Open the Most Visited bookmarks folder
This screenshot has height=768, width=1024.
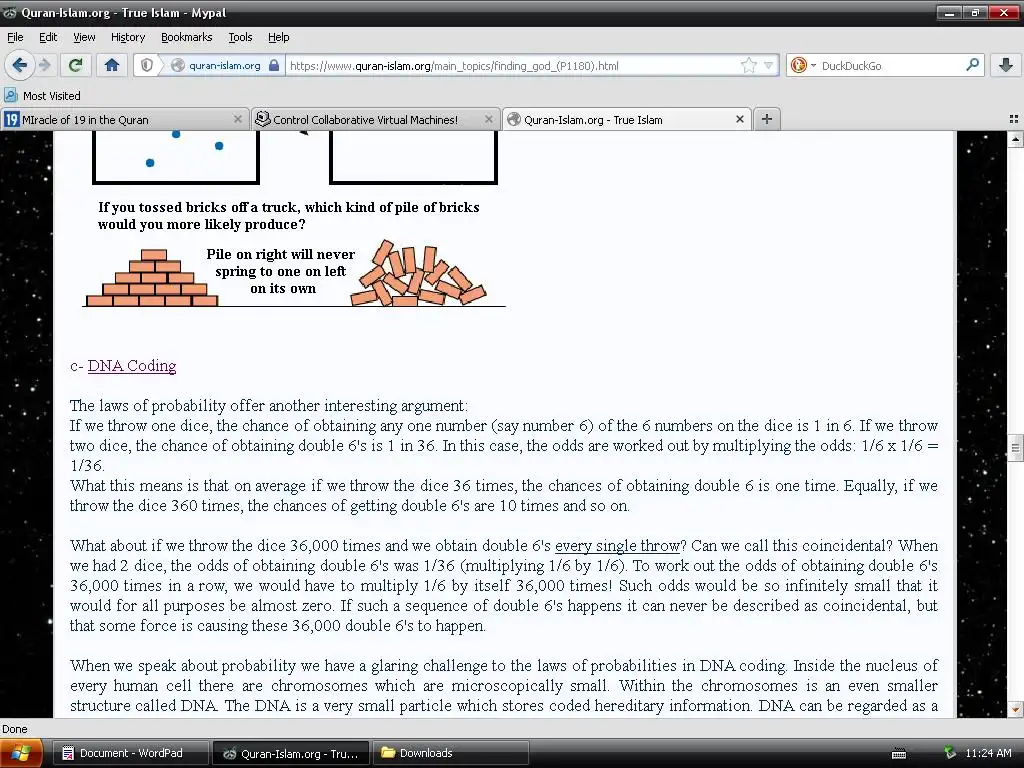[x=42, y=96]
